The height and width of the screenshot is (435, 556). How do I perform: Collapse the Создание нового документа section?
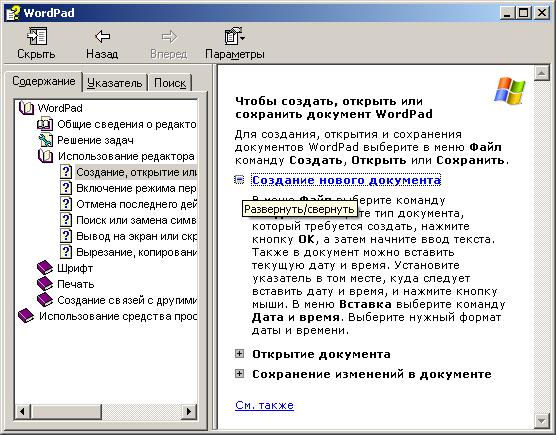point(239,180)
